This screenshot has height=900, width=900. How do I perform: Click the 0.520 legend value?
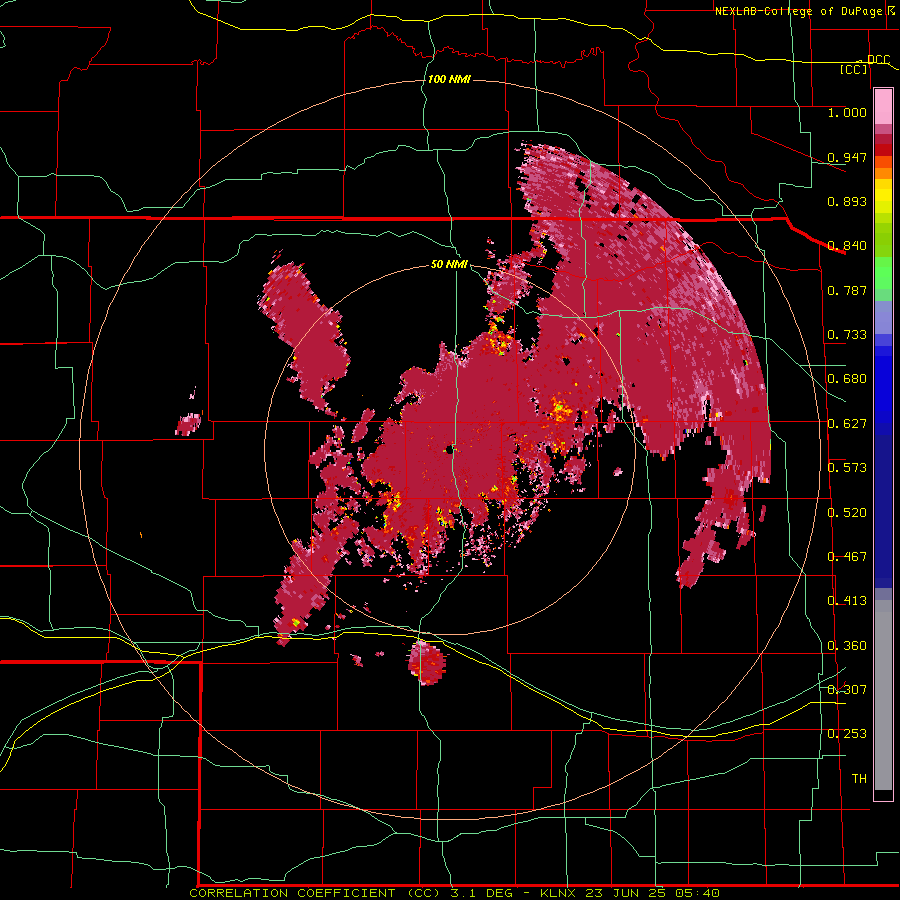pos(847,513)
